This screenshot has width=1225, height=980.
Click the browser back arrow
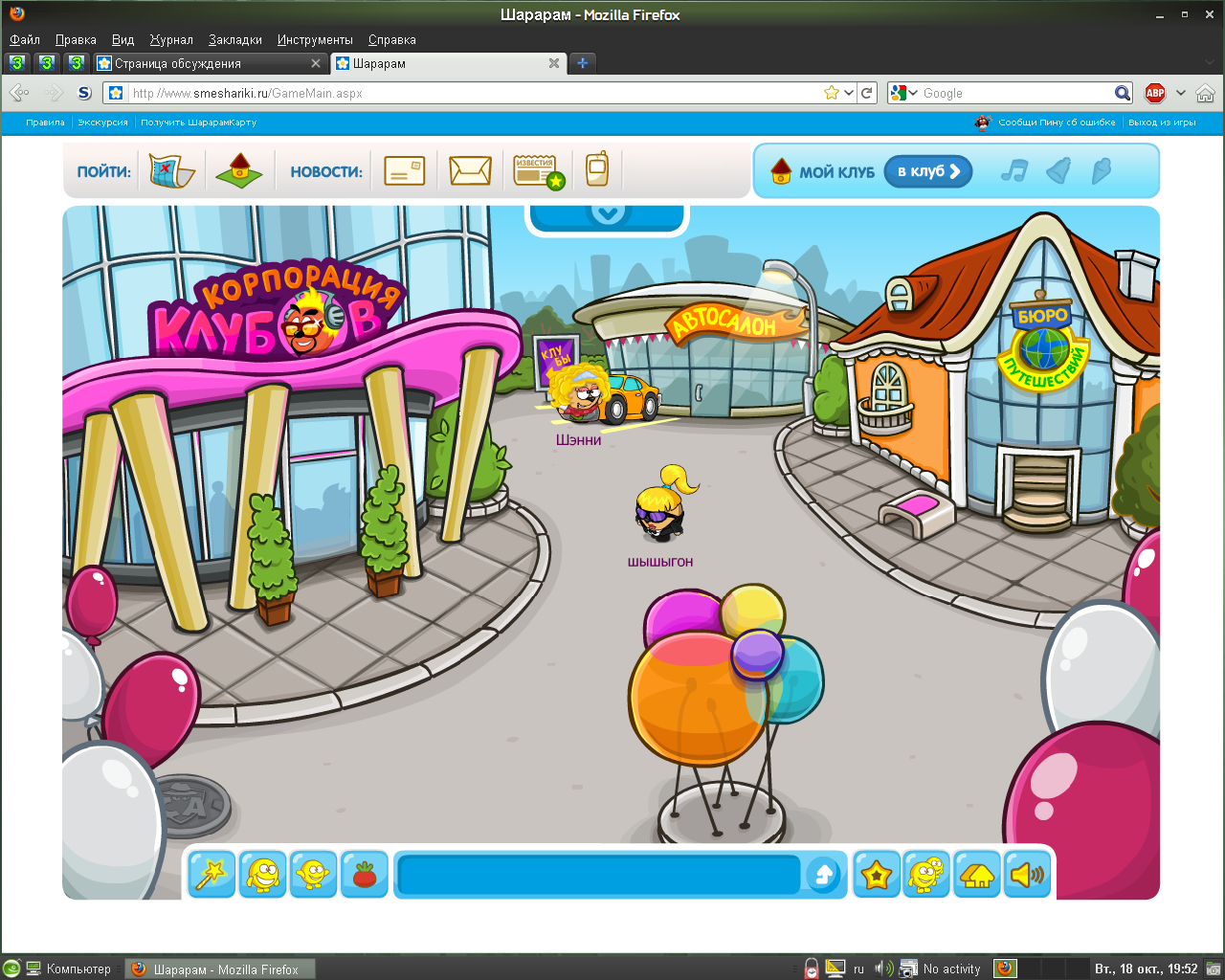point(17,93)
